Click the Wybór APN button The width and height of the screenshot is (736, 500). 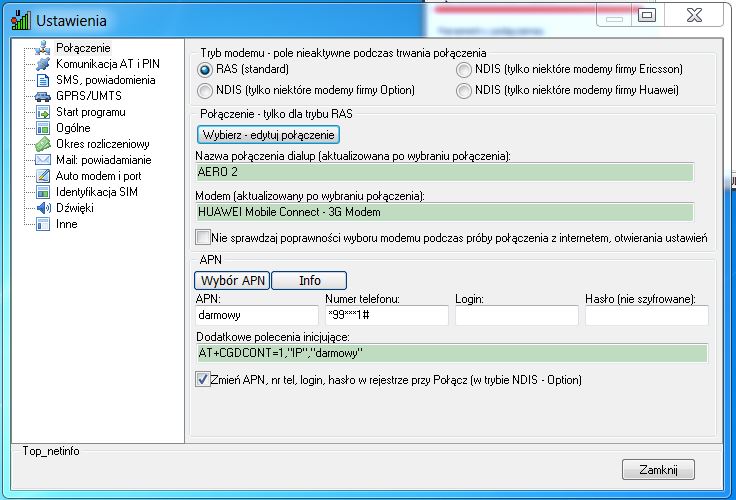232,281
